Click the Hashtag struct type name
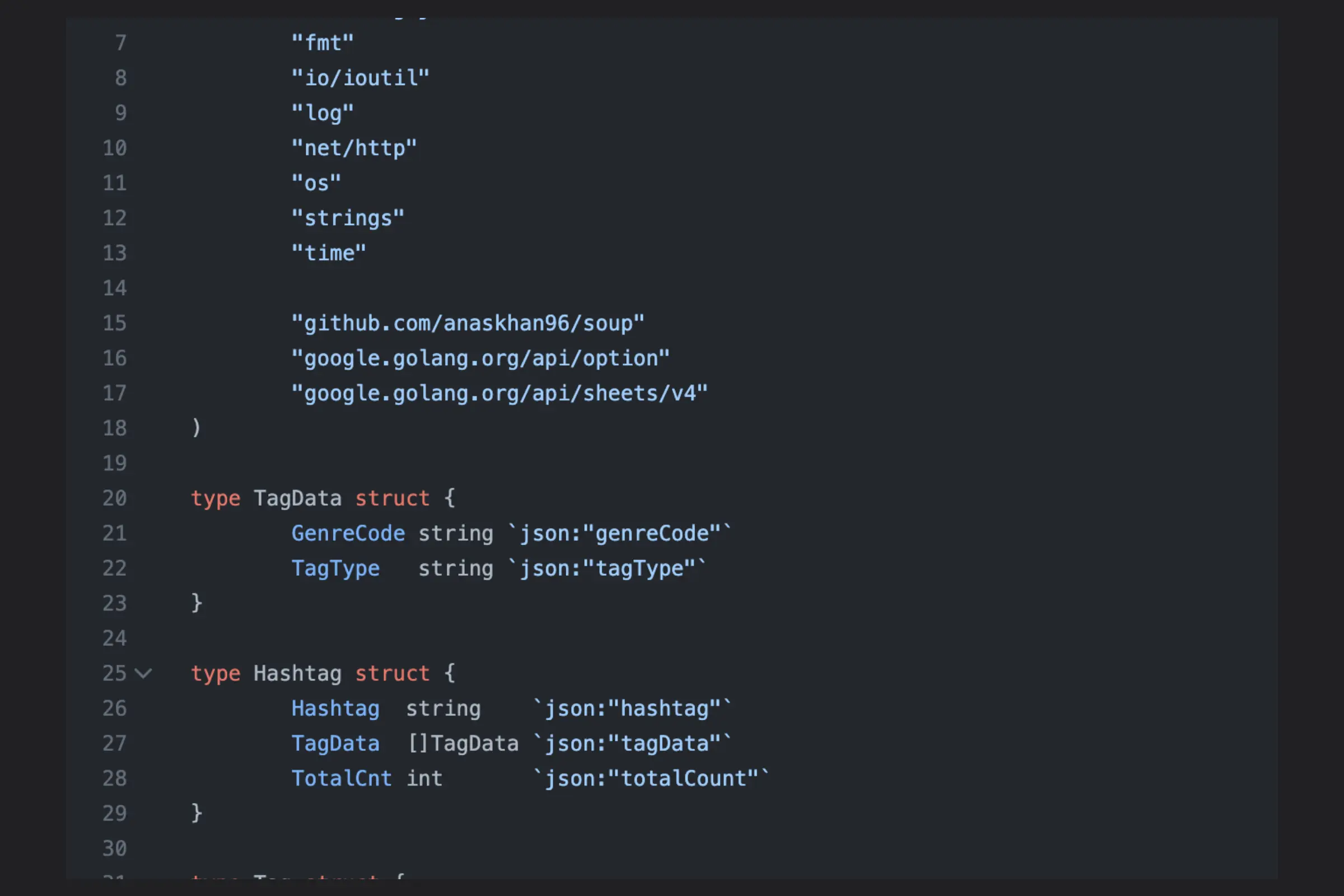Screen dimensions: 1344x896 point(297,673)
